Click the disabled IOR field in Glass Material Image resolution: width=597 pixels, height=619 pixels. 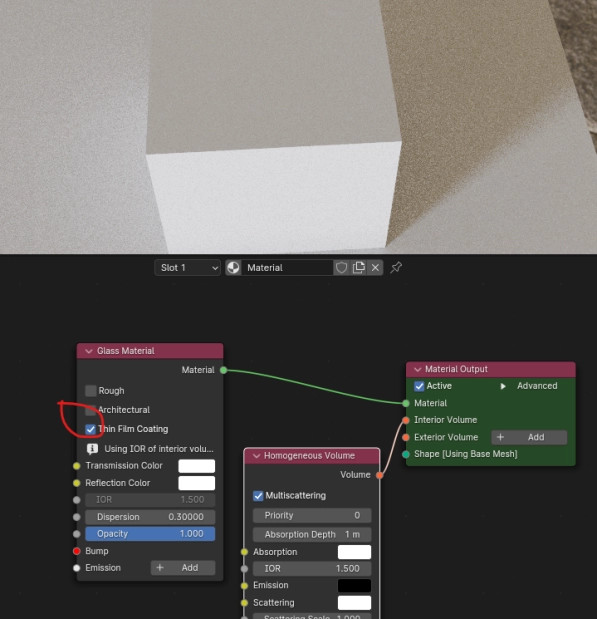click(150, 500)
